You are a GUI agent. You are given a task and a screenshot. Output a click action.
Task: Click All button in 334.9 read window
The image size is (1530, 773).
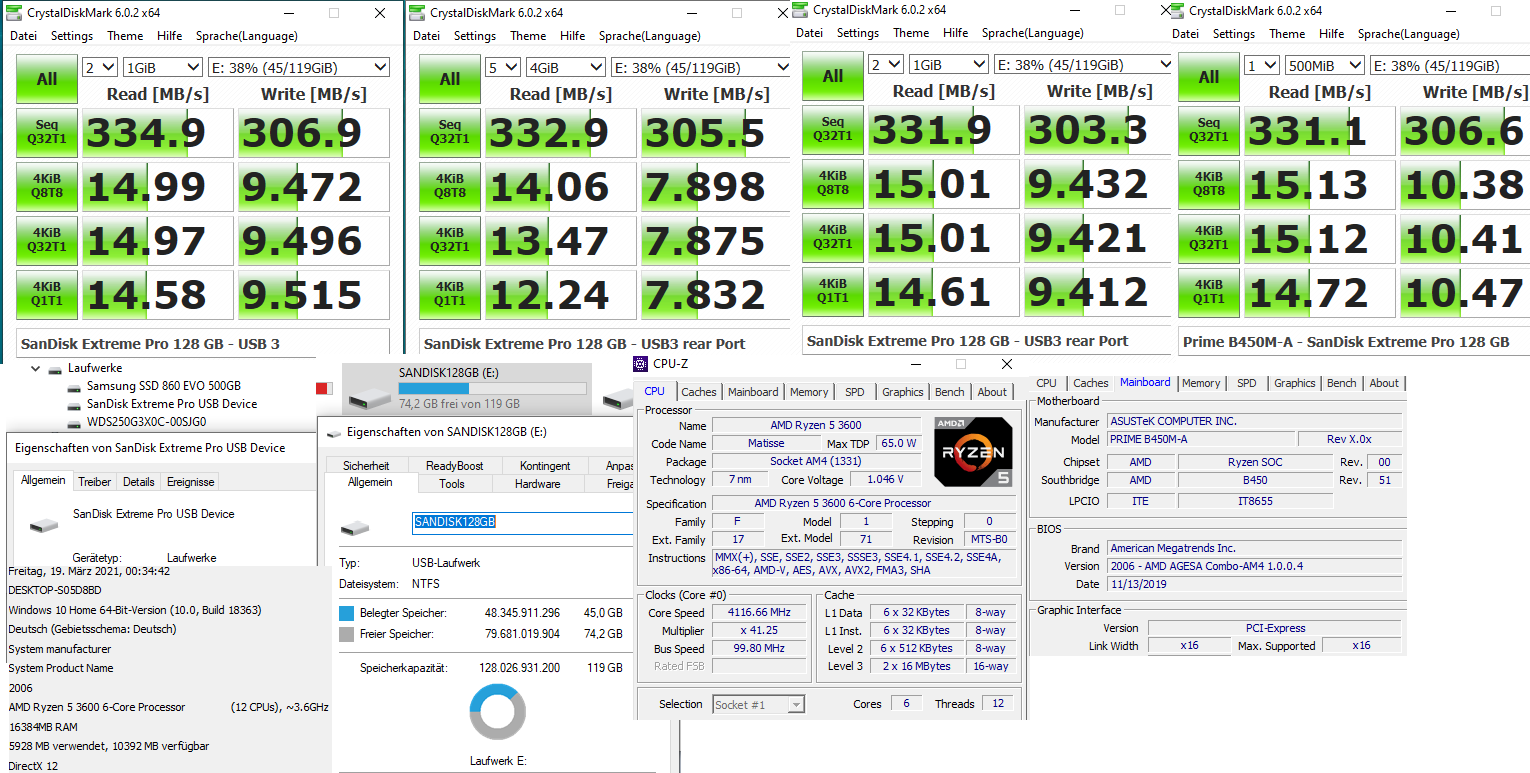click(47, 79)
